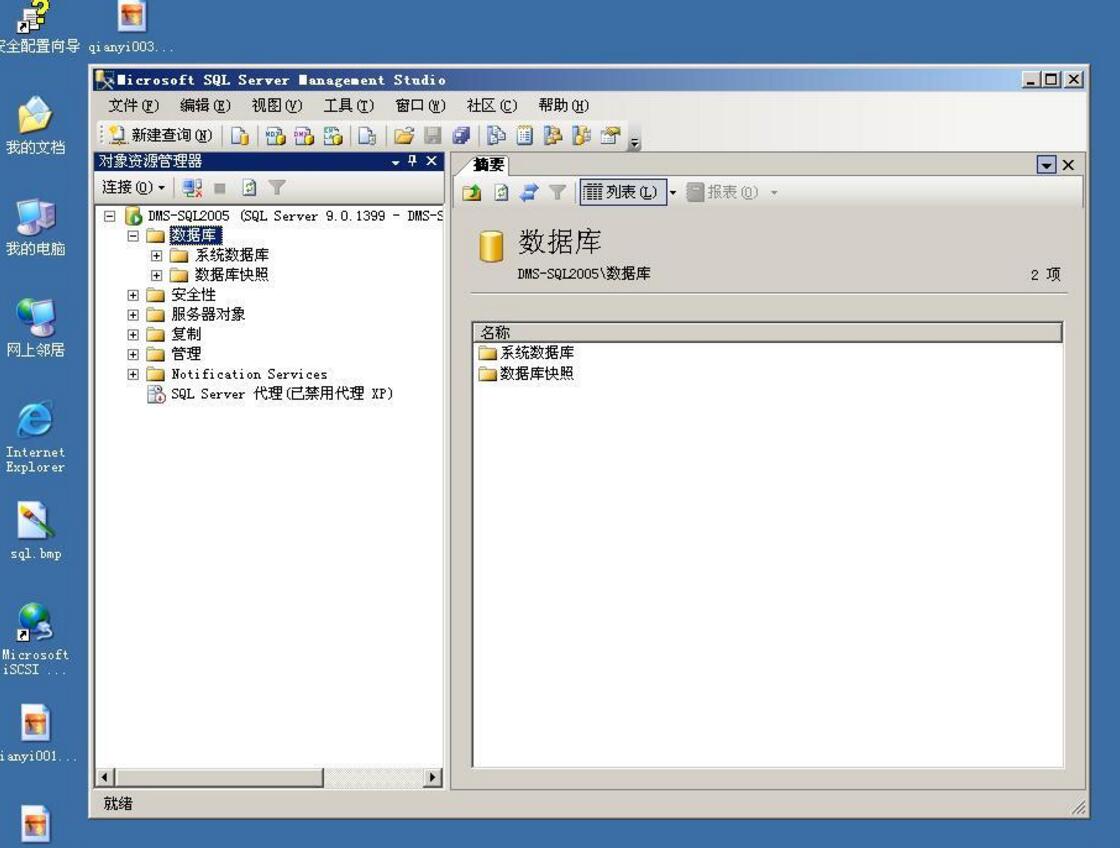Collapse the DMS-SQL2005 server node

pyautogui.click(x=109, y=216)
